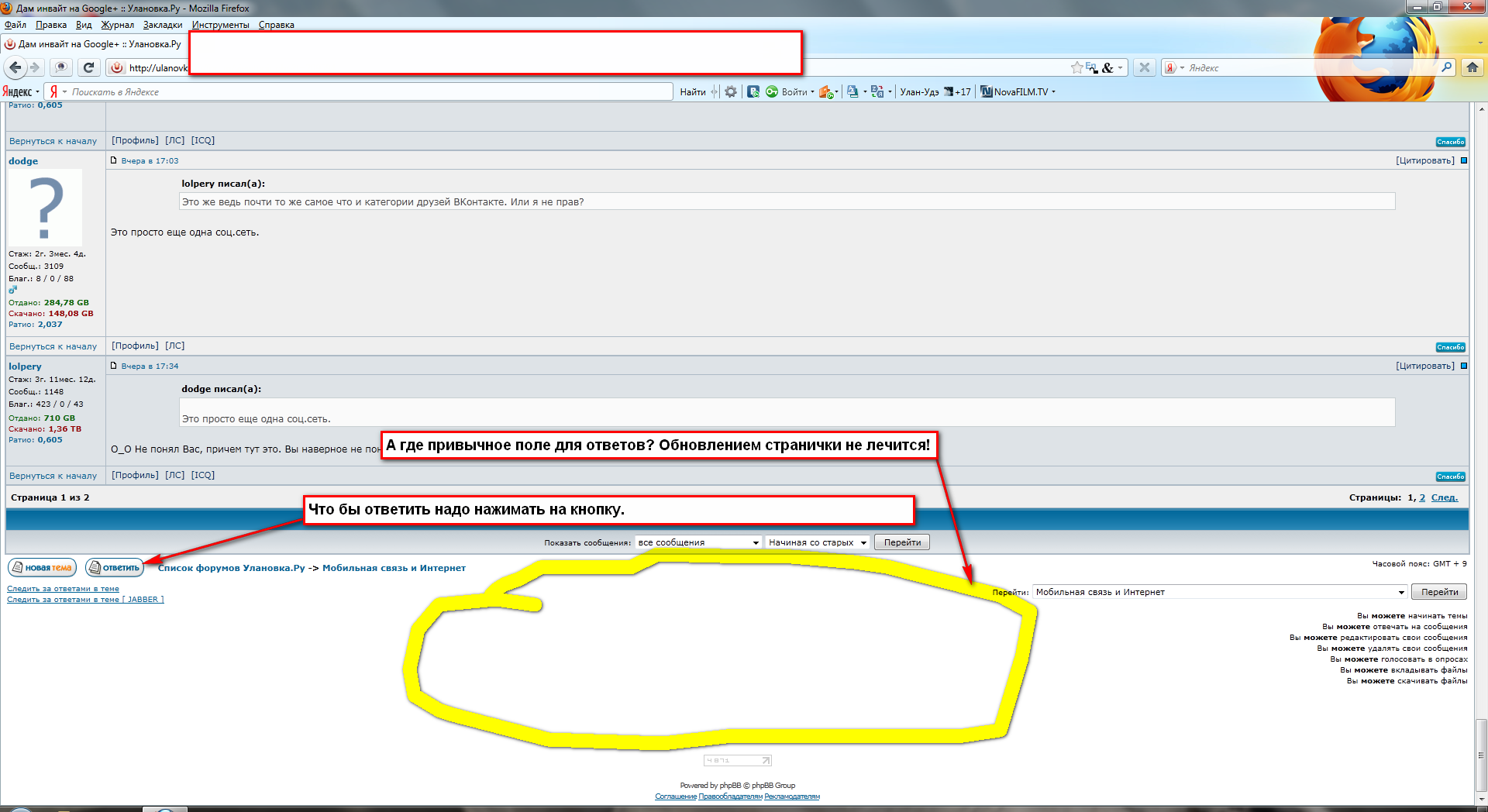
Task: Click the 'ответить' reply button
Action: (115, 568)
